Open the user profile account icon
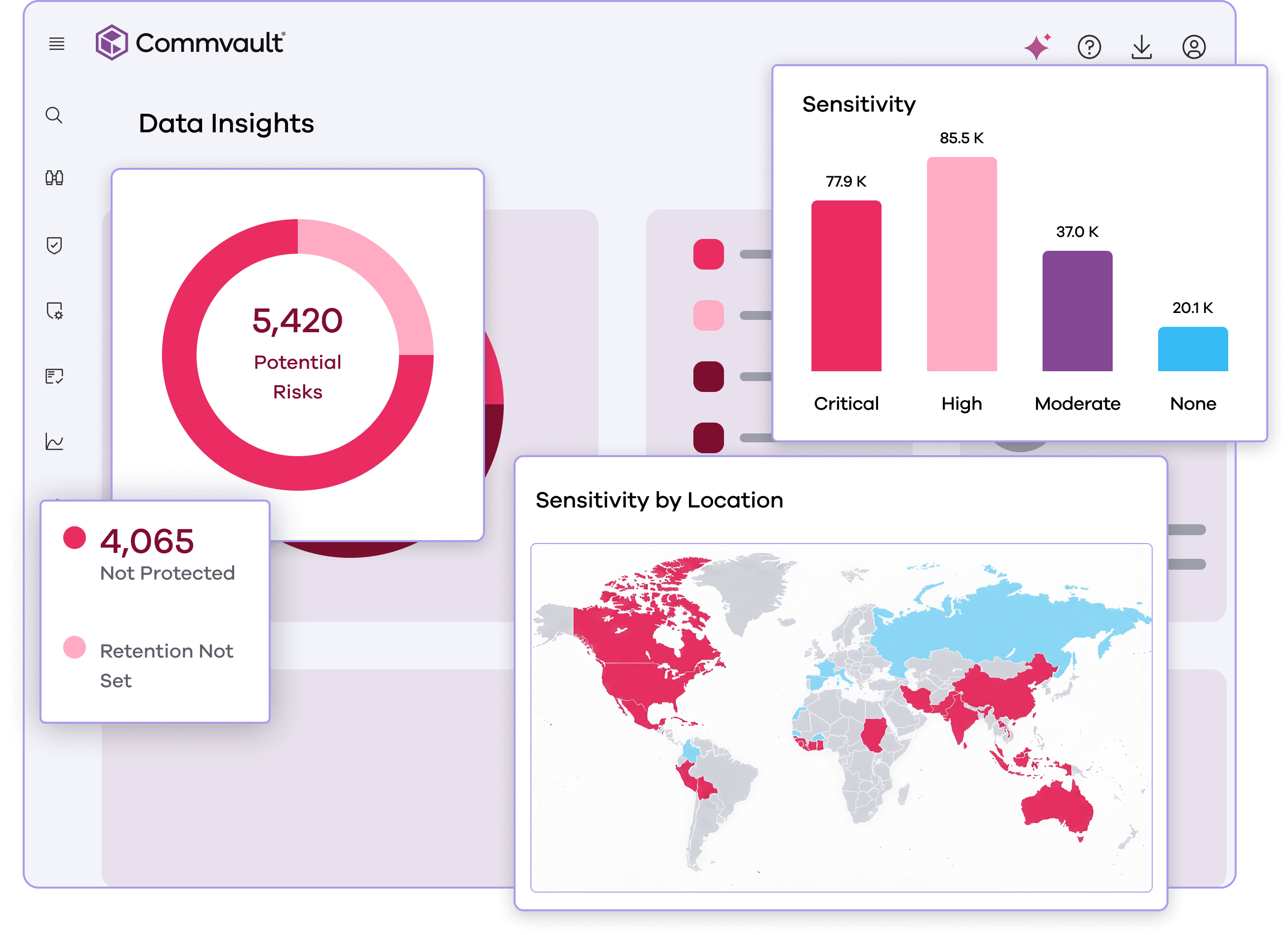Image resolution: width=1288 pixels, height=935 pixels. (x=1194, y=47)
